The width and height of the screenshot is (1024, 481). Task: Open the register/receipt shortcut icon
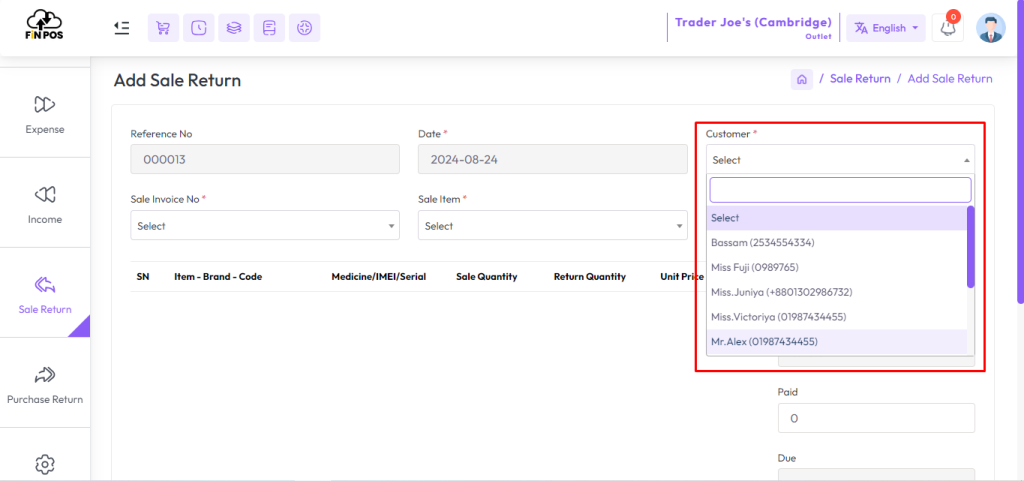tap(269, 28)
